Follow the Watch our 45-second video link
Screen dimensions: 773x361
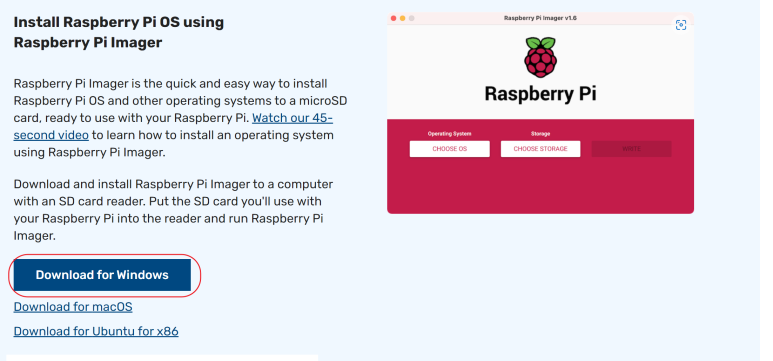point(173,126)
